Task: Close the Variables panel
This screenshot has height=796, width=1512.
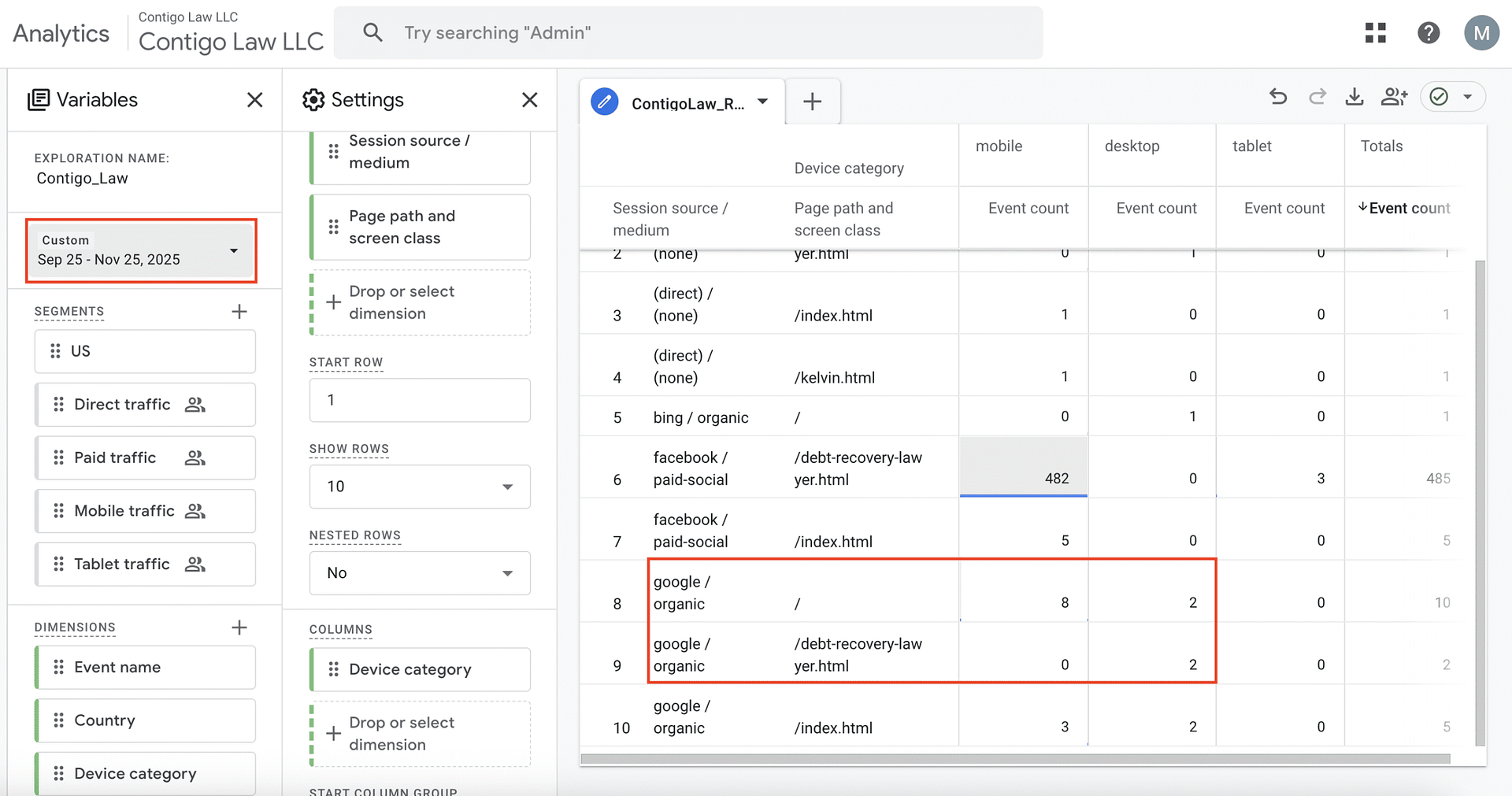Action: tap(254, 100)
